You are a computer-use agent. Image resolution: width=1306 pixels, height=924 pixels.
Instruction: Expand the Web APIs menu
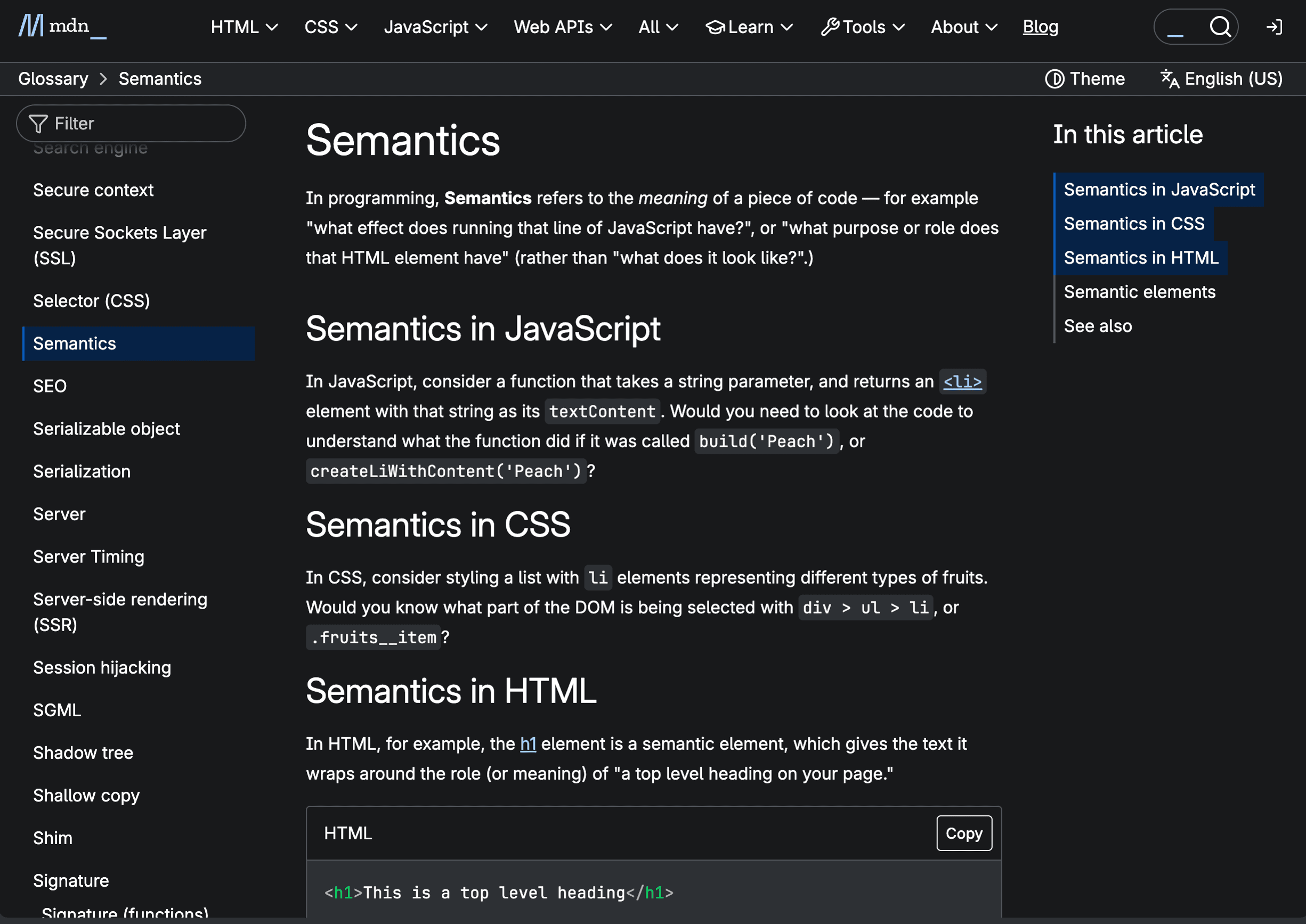coord(563,27)
